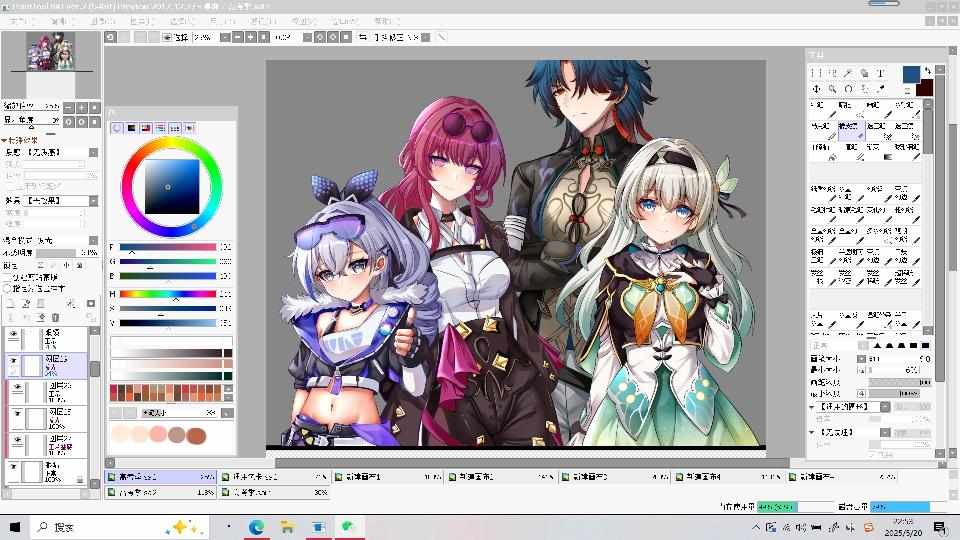Open the texture dropdown in paint effects
The image size is (960, 540).
click(93, 152)
